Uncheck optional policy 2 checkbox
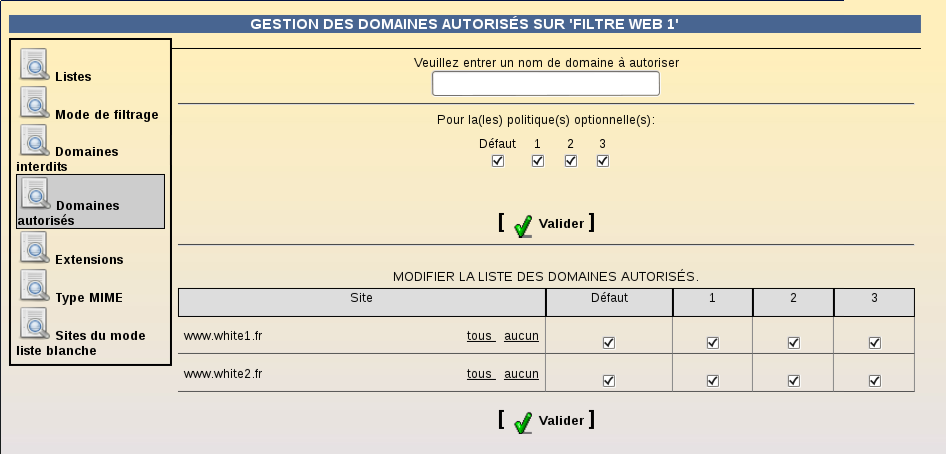 point(571,161)
